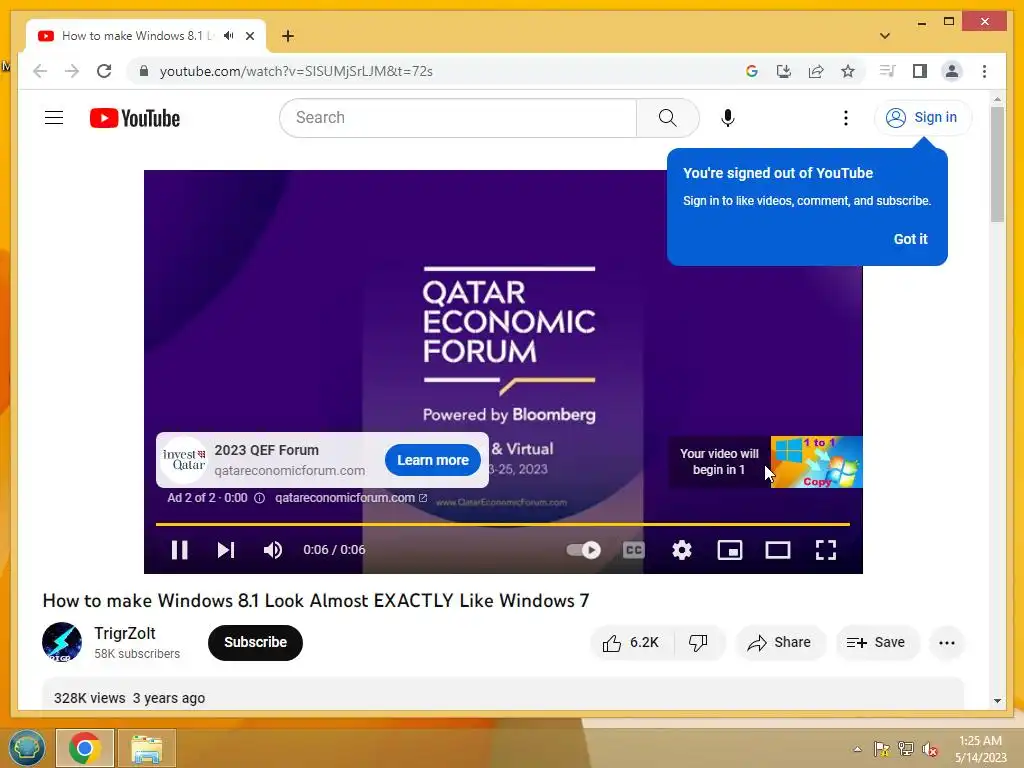Open the Action Center flag icon
1024x768 pixels.
(x=881, y=749)
